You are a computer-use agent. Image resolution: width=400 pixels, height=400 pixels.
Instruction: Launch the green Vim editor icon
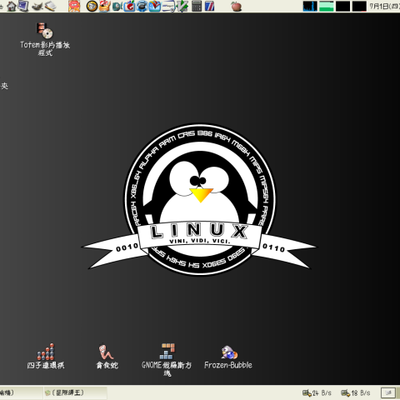point(182,6)
